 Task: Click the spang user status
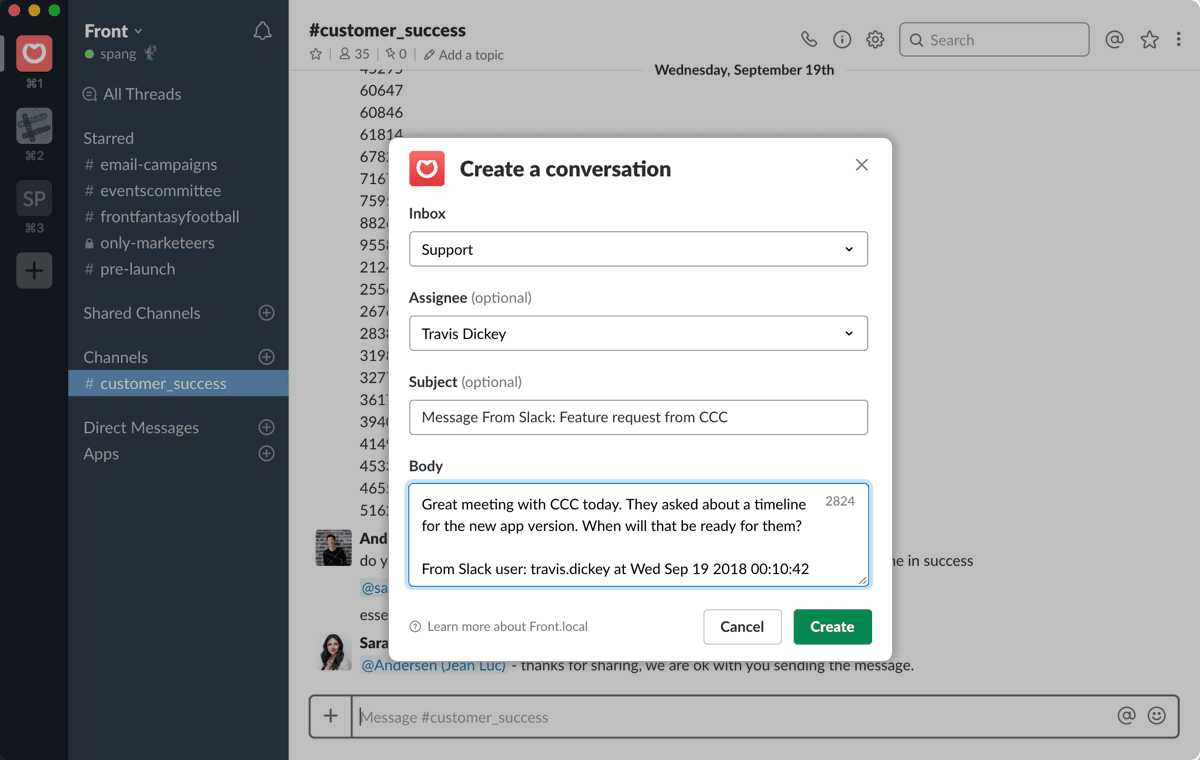119,54
